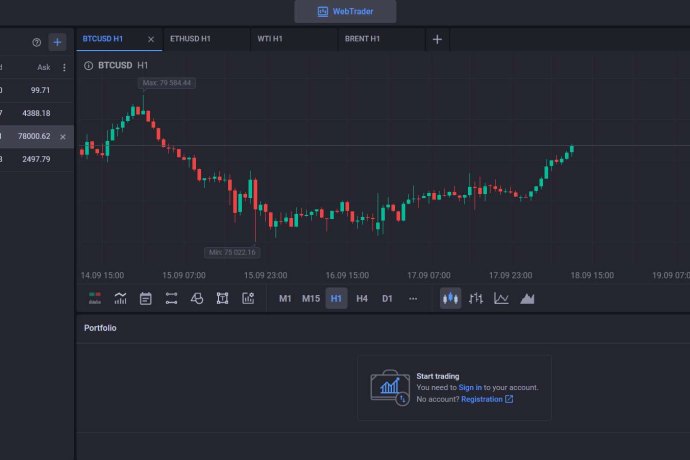
Task: Click the BTCUSD info icon
Action: 88,66
